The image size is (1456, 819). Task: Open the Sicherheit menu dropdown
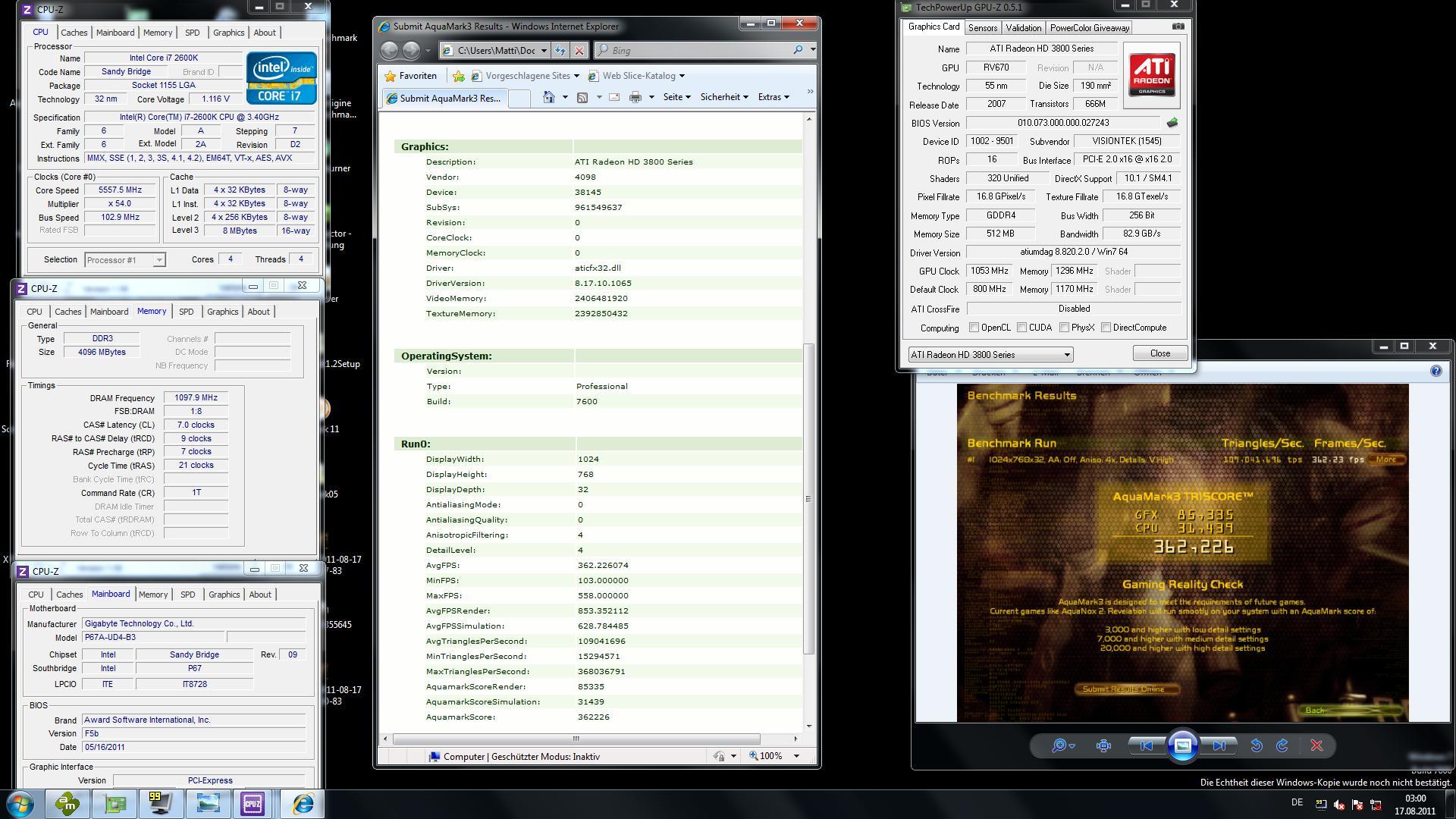click(x=724, y=97)
